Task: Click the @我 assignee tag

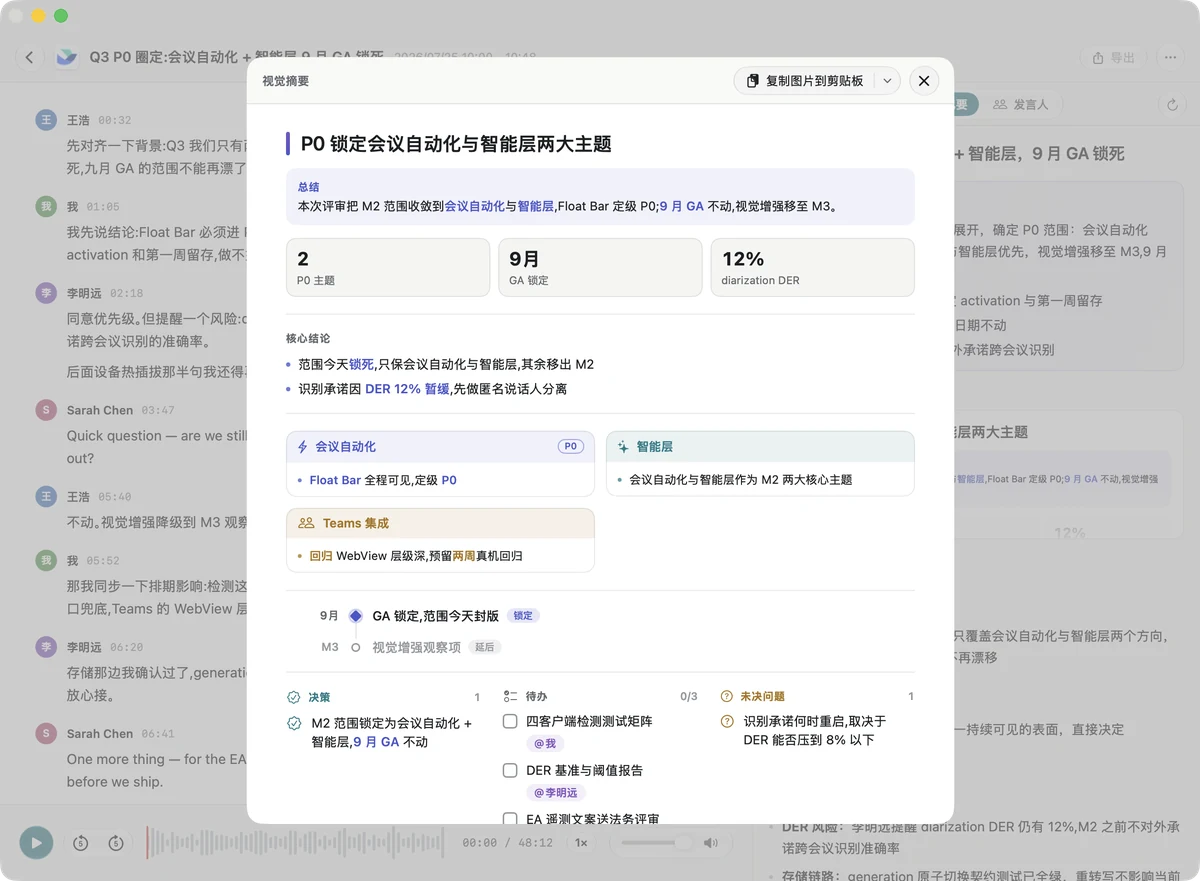Action: pyautogui.click(x=545, y=744)
